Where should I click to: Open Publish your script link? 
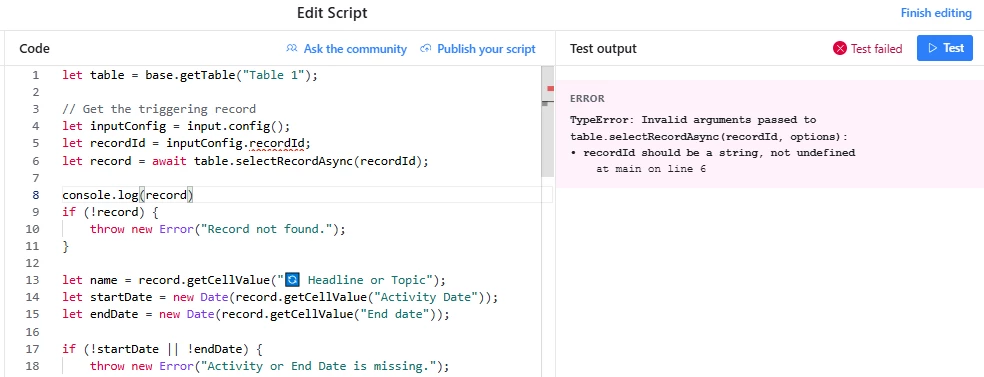tap(486, 48)
